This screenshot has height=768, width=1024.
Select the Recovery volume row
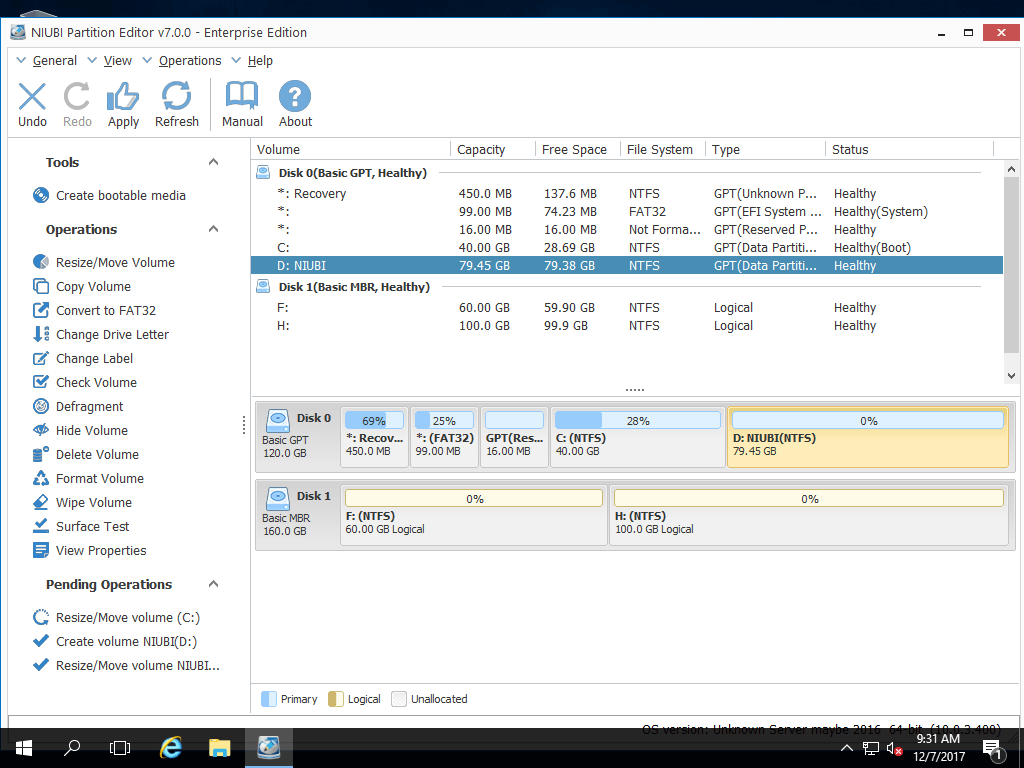[x=627, y=194]
